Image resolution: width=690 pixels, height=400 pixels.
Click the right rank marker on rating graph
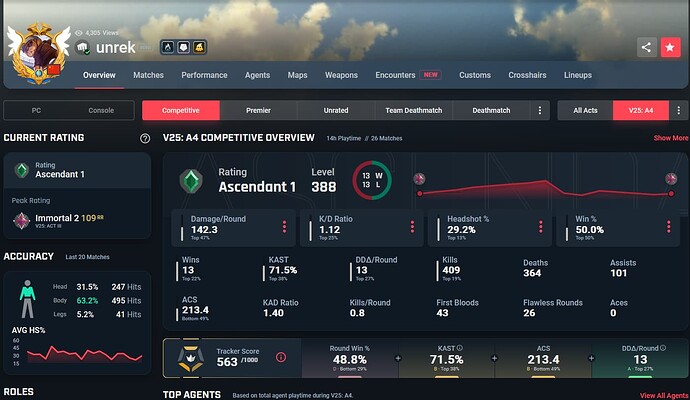(671, 179)
